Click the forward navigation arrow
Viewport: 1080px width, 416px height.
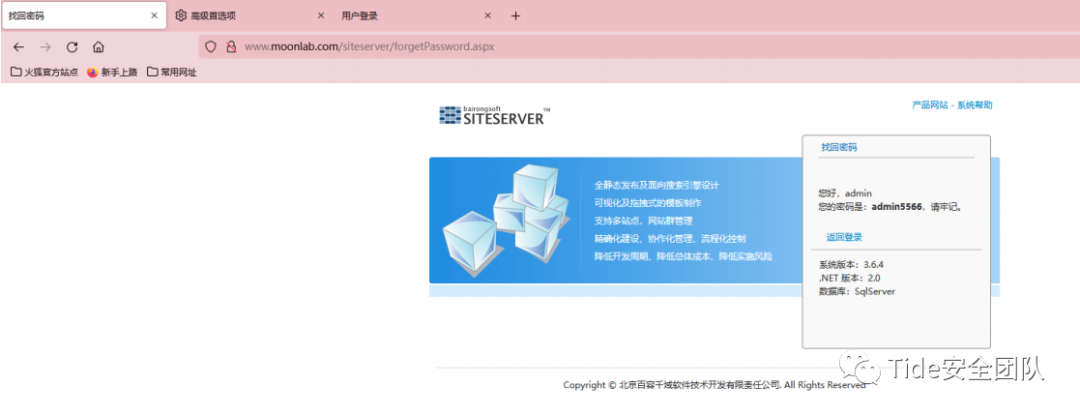pyautogui.click(x=45, y=47)
